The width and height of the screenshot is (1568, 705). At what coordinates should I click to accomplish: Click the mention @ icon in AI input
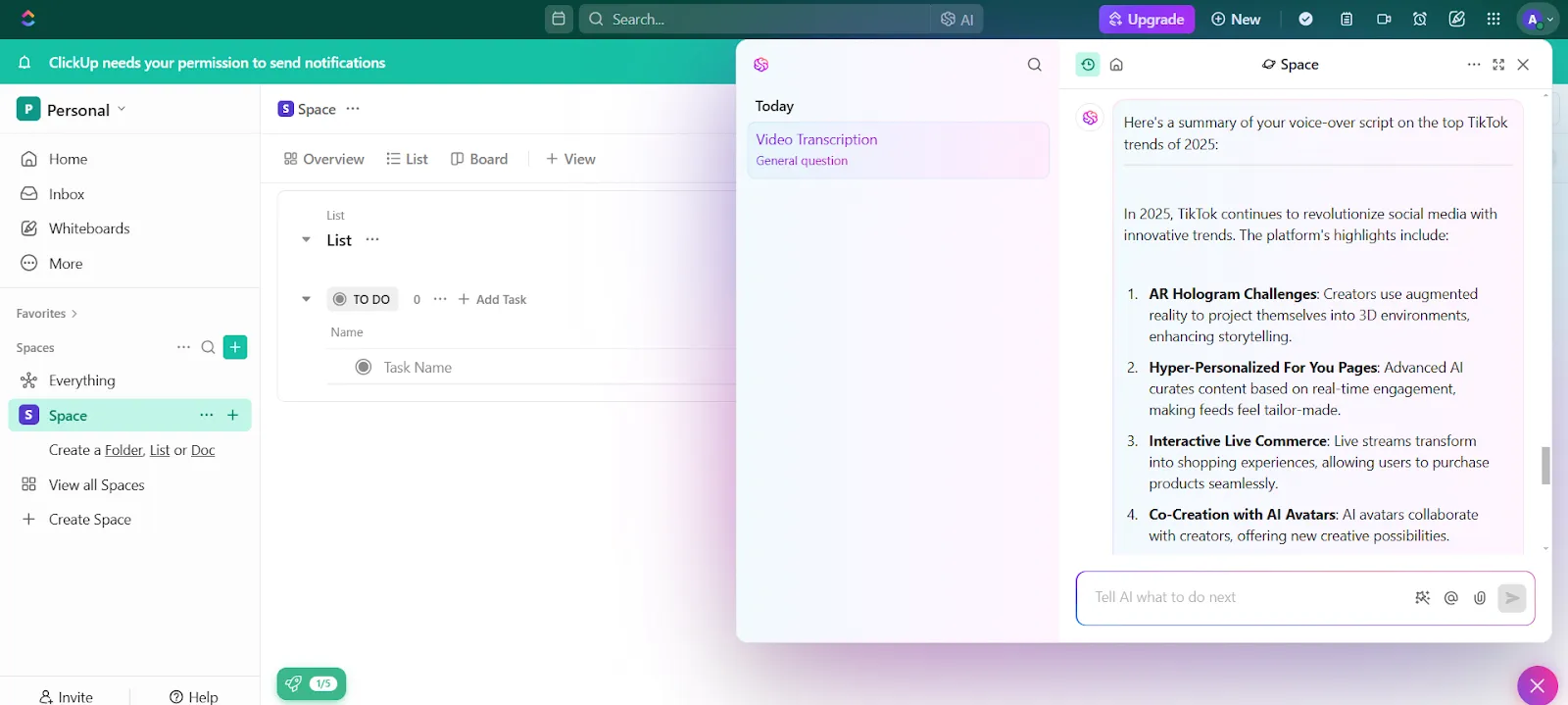1451,597
